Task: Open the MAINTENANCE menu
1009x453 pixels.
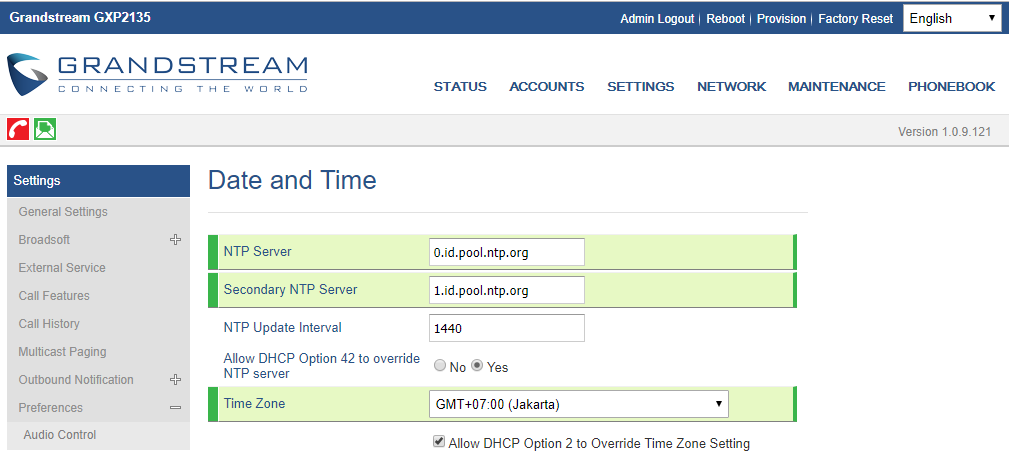Action: click(x=837, y=86)
